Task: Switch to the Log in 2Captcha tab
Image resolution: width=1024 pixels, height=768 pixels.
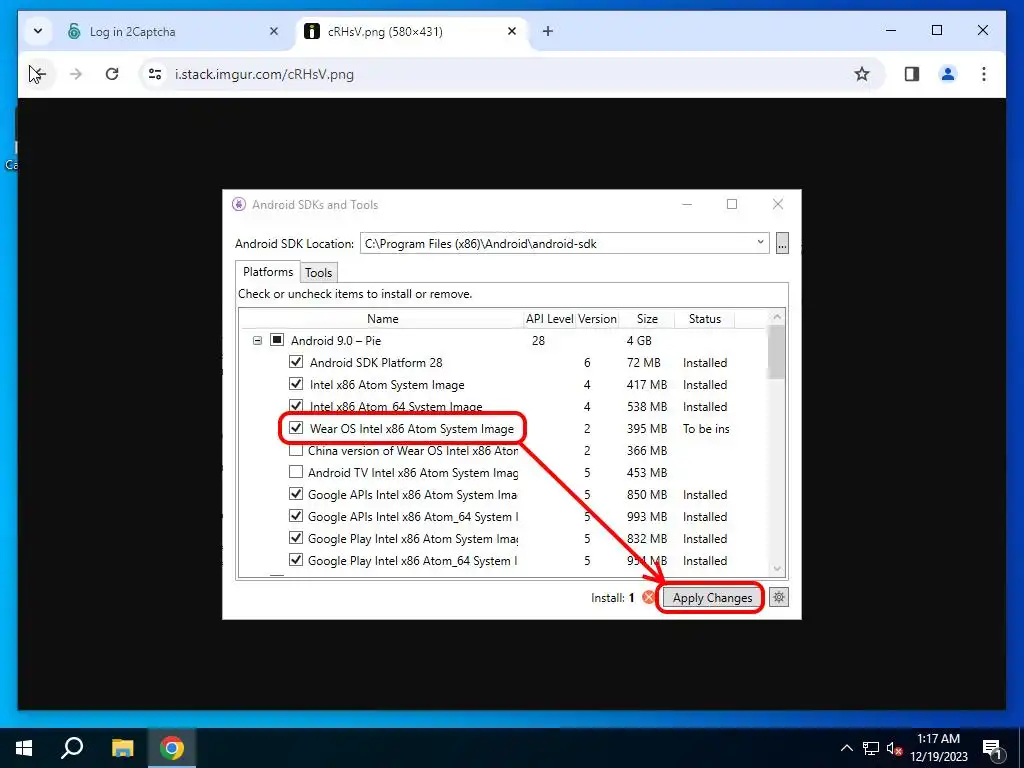Action: click(x=173, y=31)
